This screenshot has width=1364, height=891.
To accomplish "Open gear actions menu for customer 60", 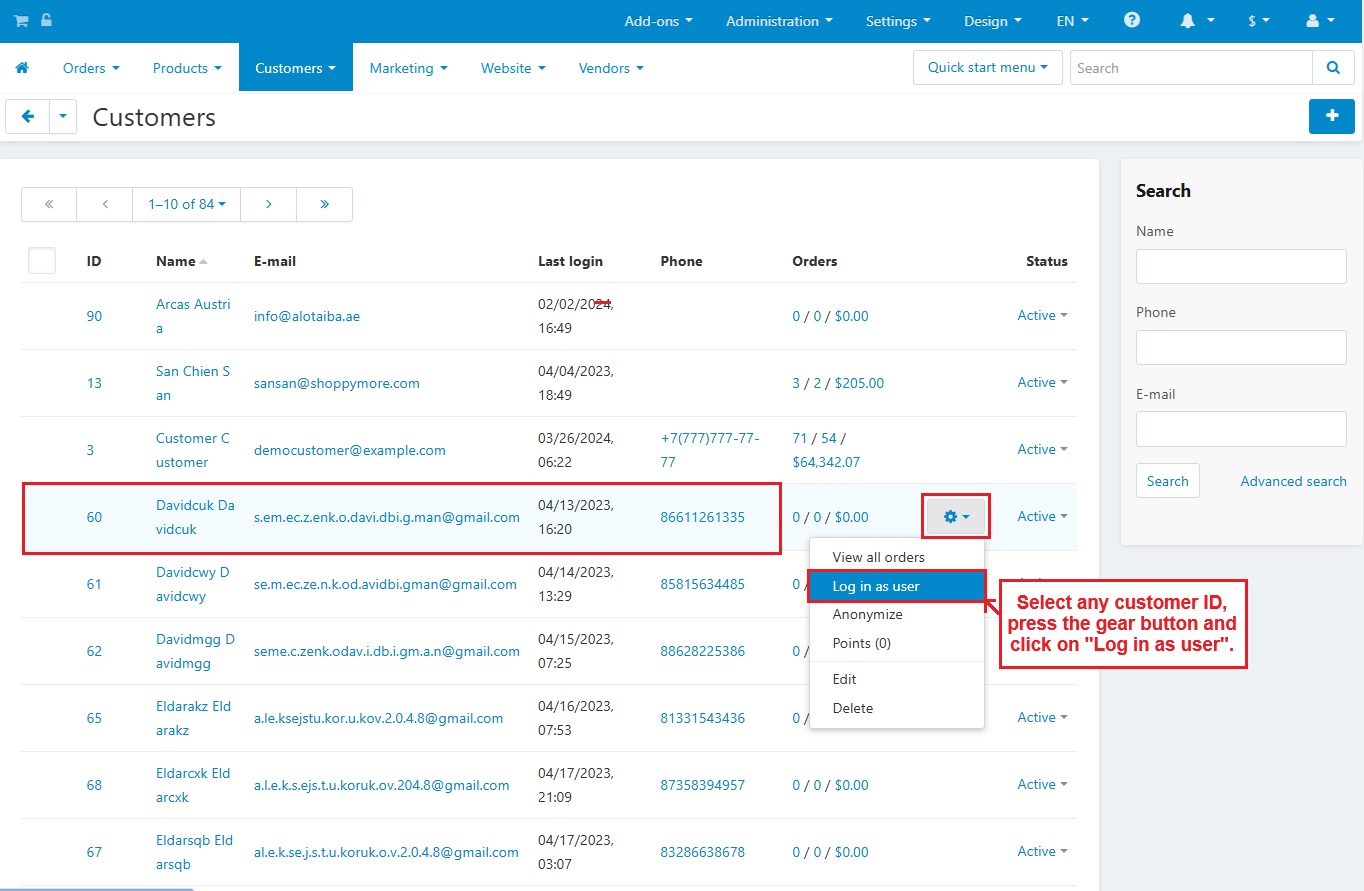I will [x=956, y=517].
